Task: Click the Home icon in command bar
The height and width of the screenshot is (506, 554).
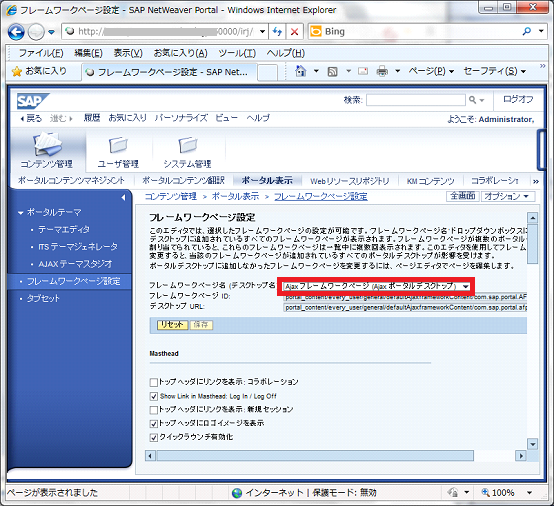Action: pyautogui.click(x=300, y=71)
